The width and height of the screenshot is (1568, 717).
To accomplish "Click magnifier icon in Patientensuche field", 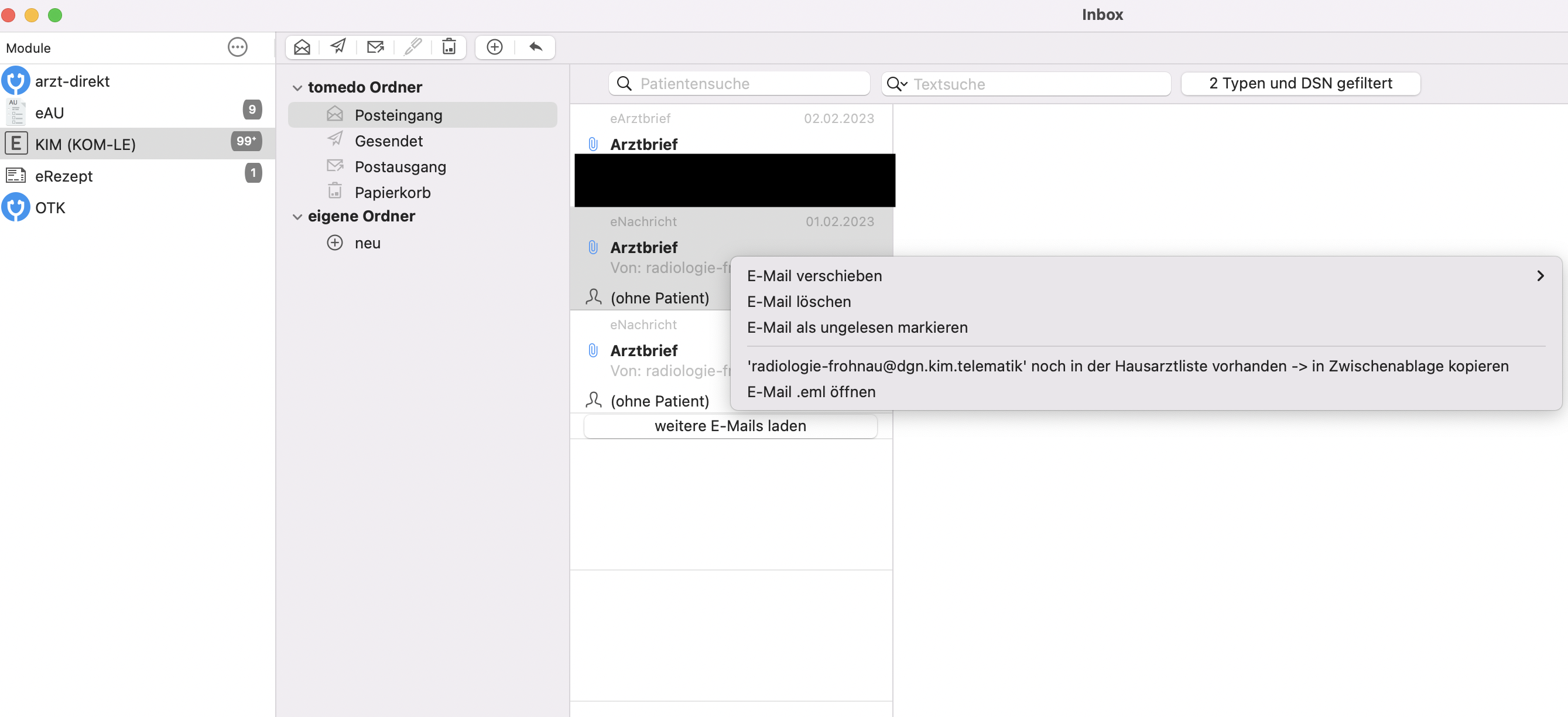I will (624, 83).
